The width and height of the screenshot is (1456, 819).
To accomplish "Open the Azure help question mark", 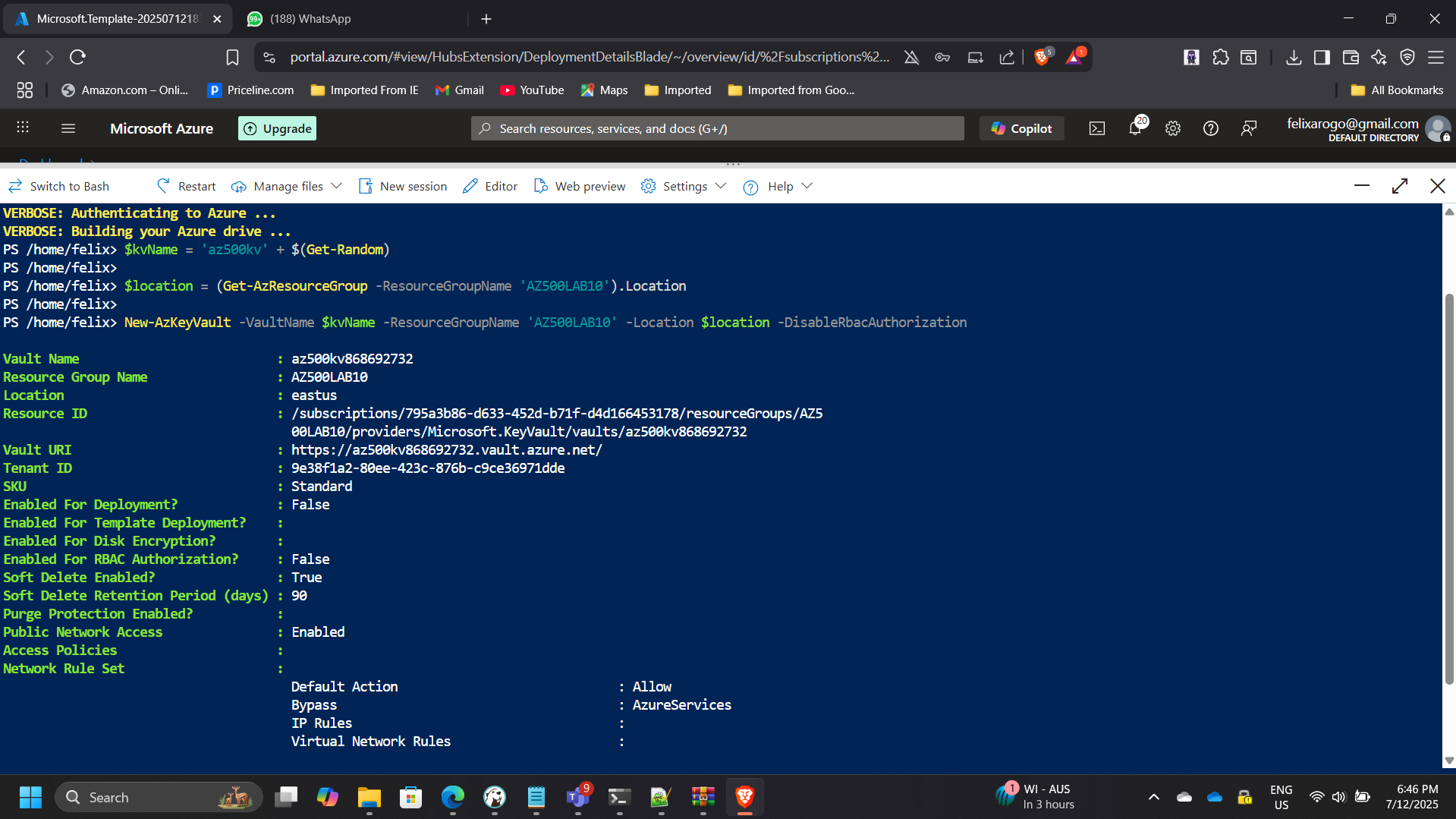I will [1211, 128].
